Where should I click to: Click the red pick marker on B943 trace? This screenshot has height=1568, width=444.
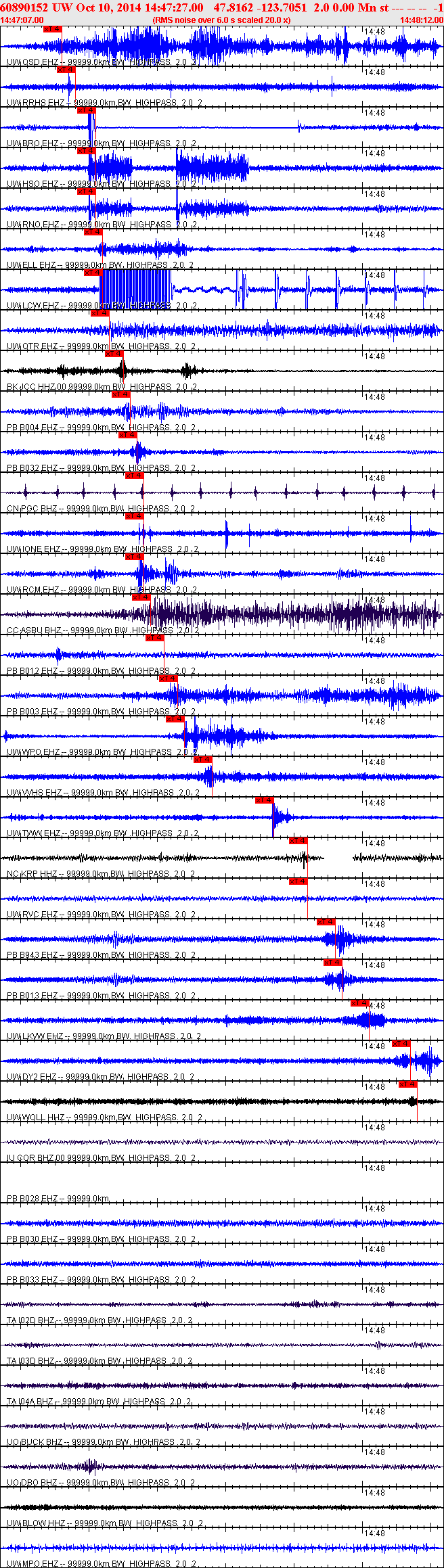pos(326,922)
